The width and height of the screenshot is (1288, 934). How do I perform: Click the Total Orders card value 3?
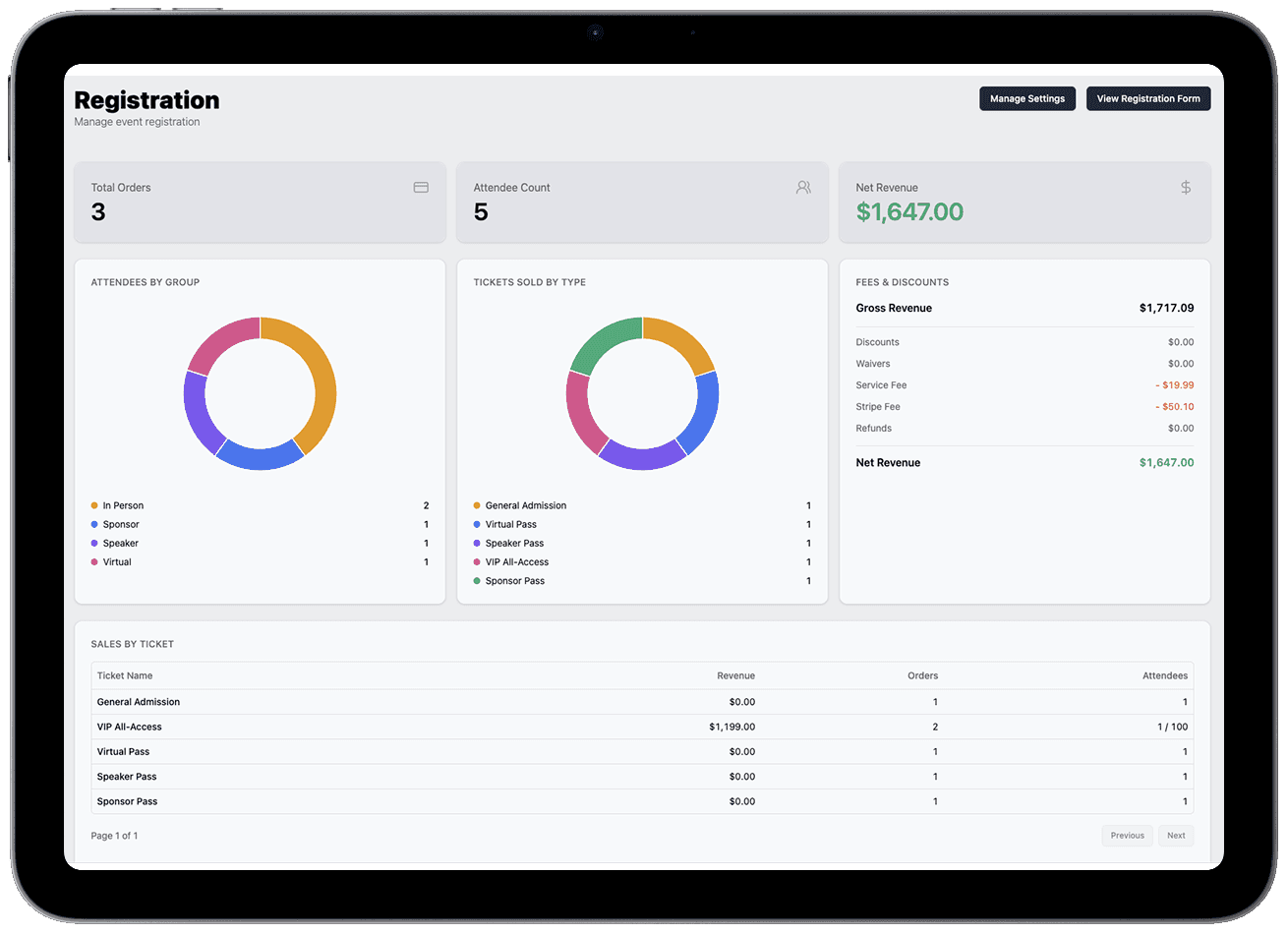pyautogui.click(x=98, y=211)
